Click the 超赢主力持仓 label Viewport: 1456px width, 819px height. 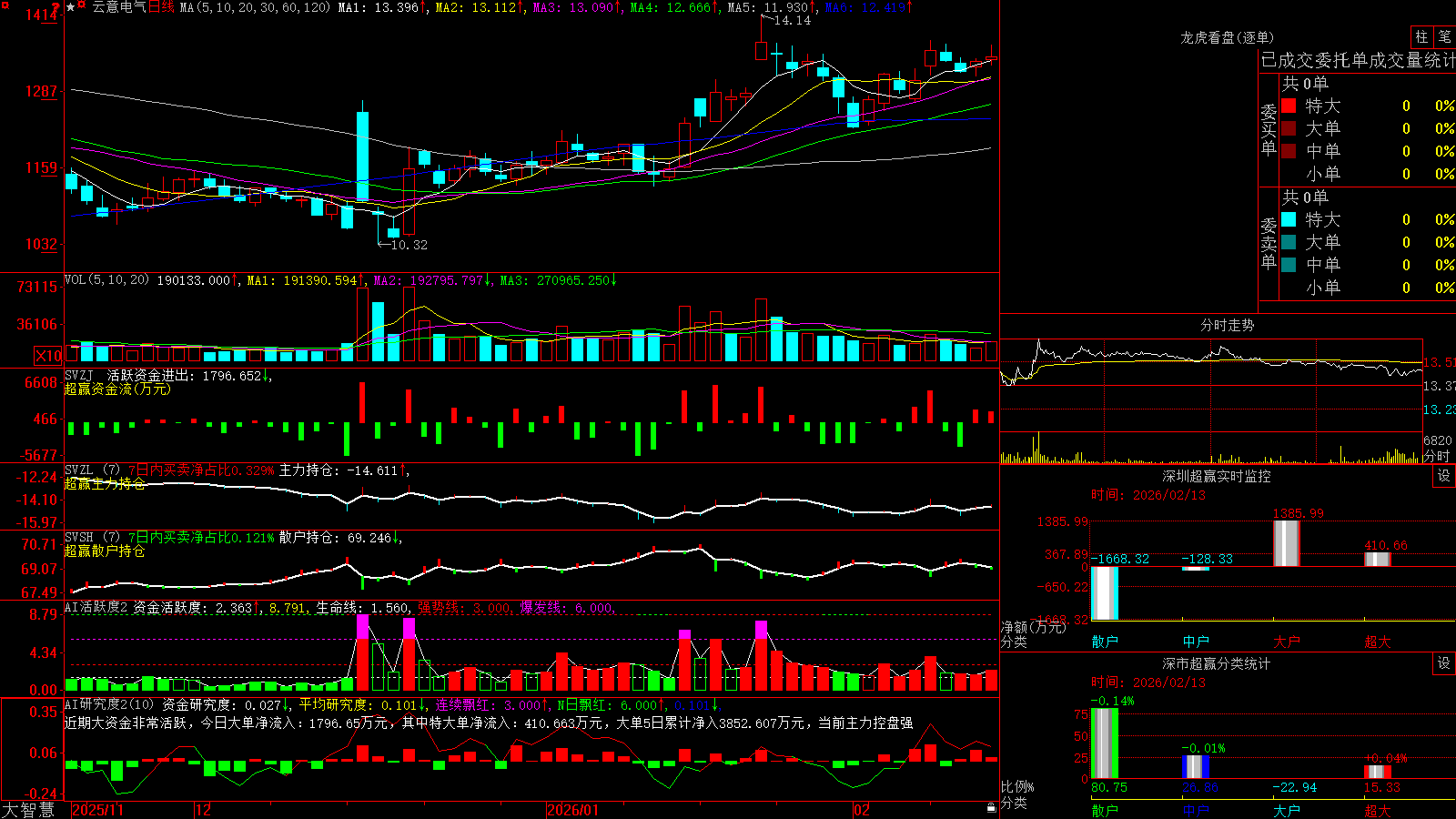(x=105, y=483)
